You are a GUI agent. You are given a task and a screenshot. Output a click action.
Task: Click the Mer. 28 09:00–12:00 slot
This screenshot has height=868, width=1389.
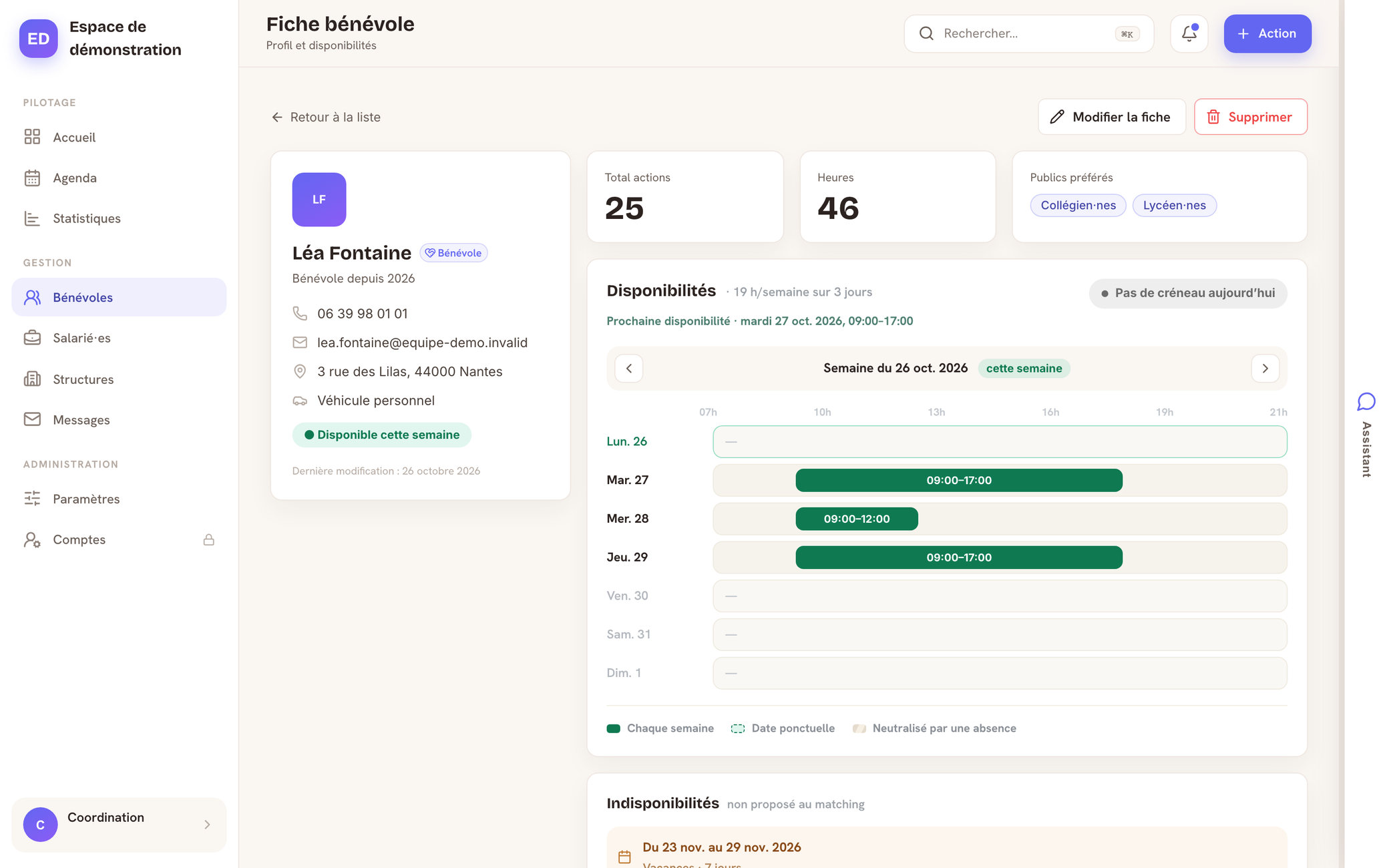pyautogui.click(x=856, y=519)
